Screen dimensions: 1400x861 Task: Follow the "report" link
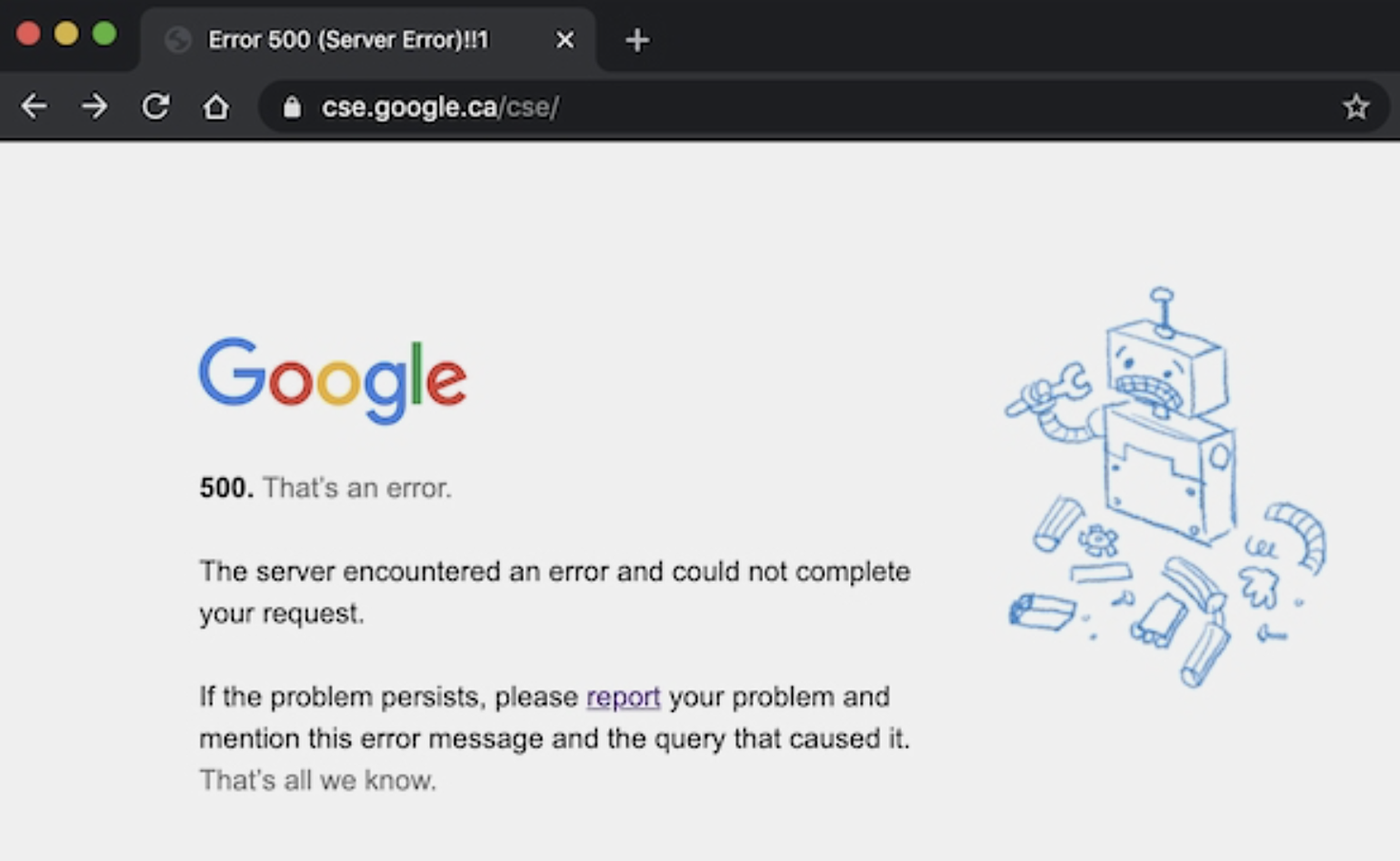623,696
